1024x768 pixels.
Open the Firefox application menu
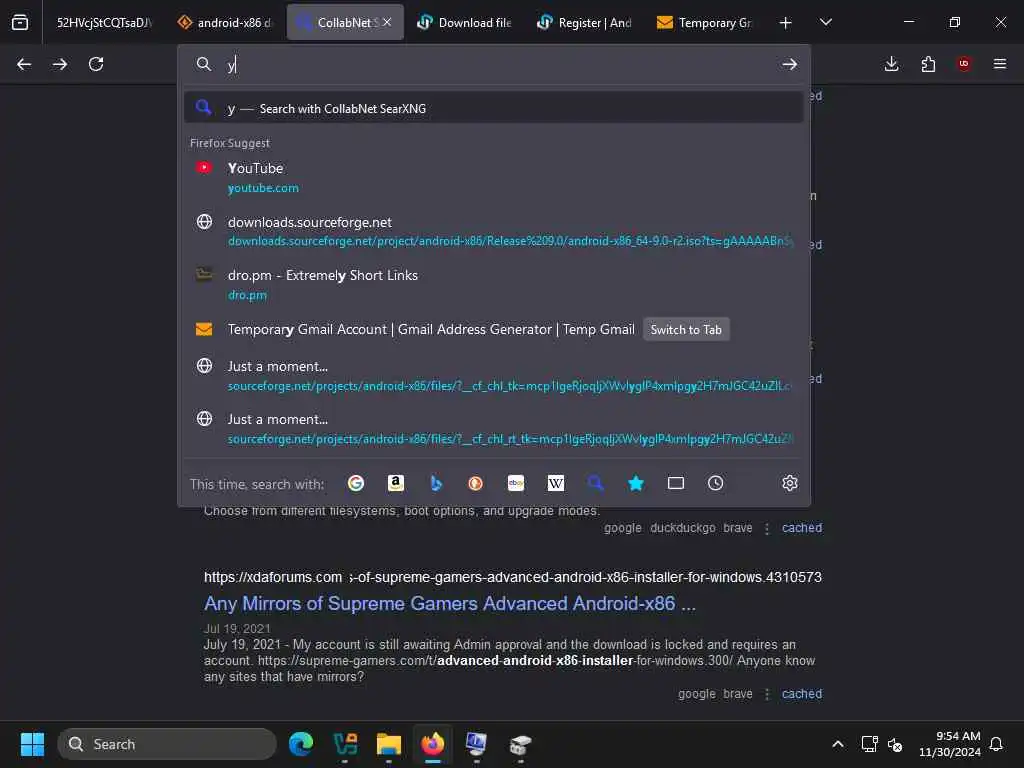click(1000, 64)
